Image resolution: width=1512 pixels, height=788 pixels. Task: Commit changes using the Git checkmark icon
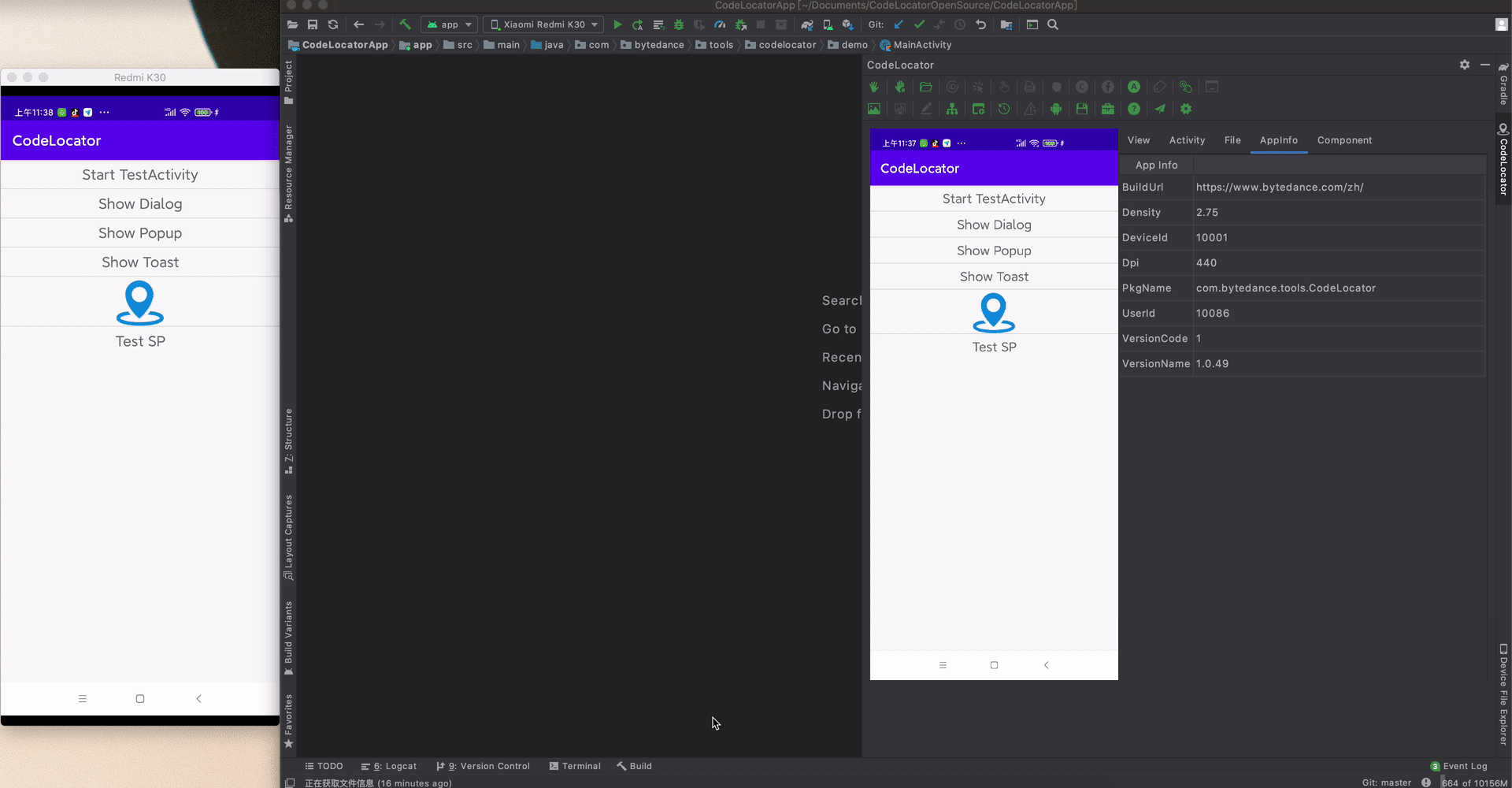[x=919, y=24]
